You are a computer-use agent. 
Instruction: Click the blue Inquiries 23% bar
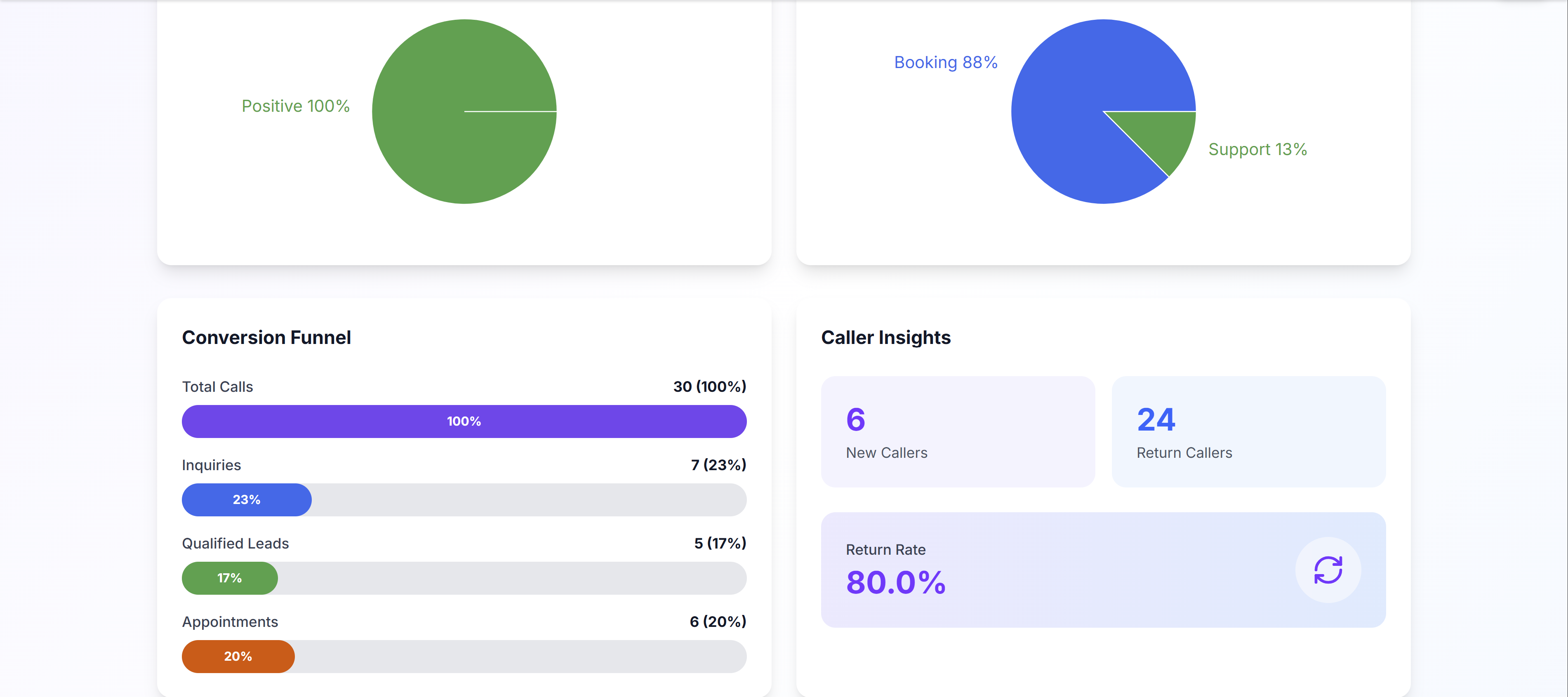247,500
